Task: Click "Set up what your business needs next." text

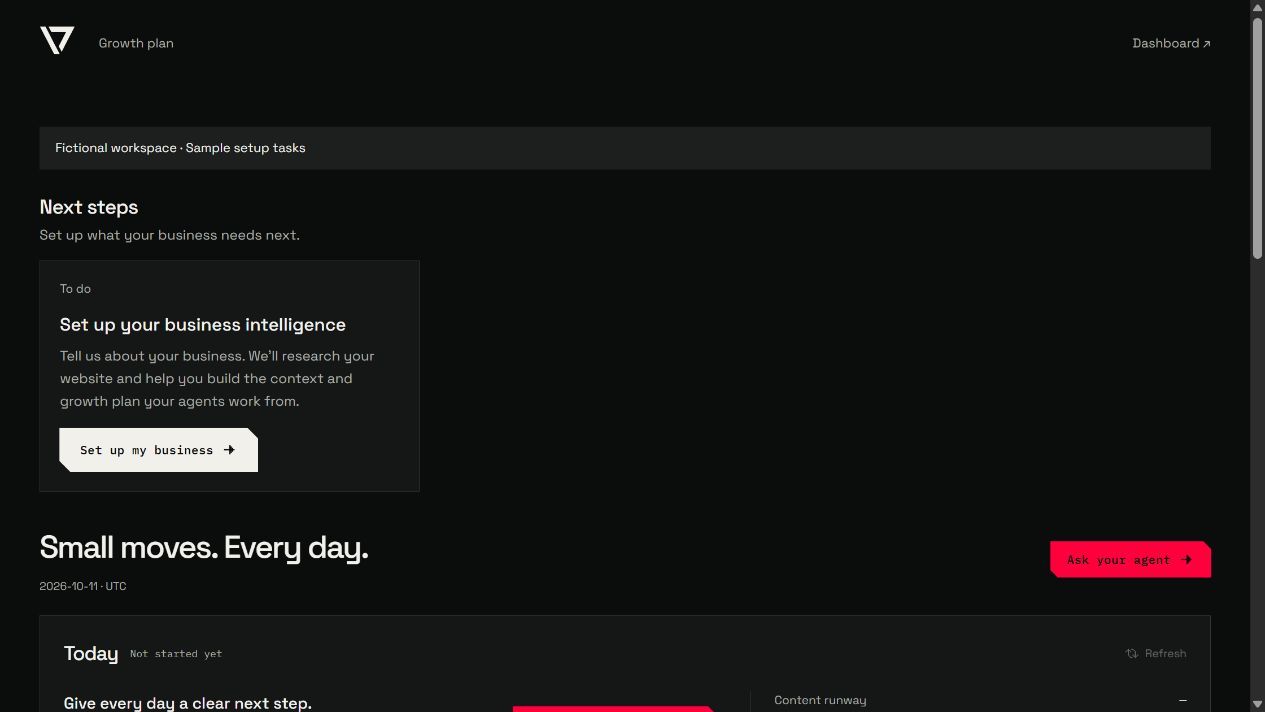Action: (170, 235)
